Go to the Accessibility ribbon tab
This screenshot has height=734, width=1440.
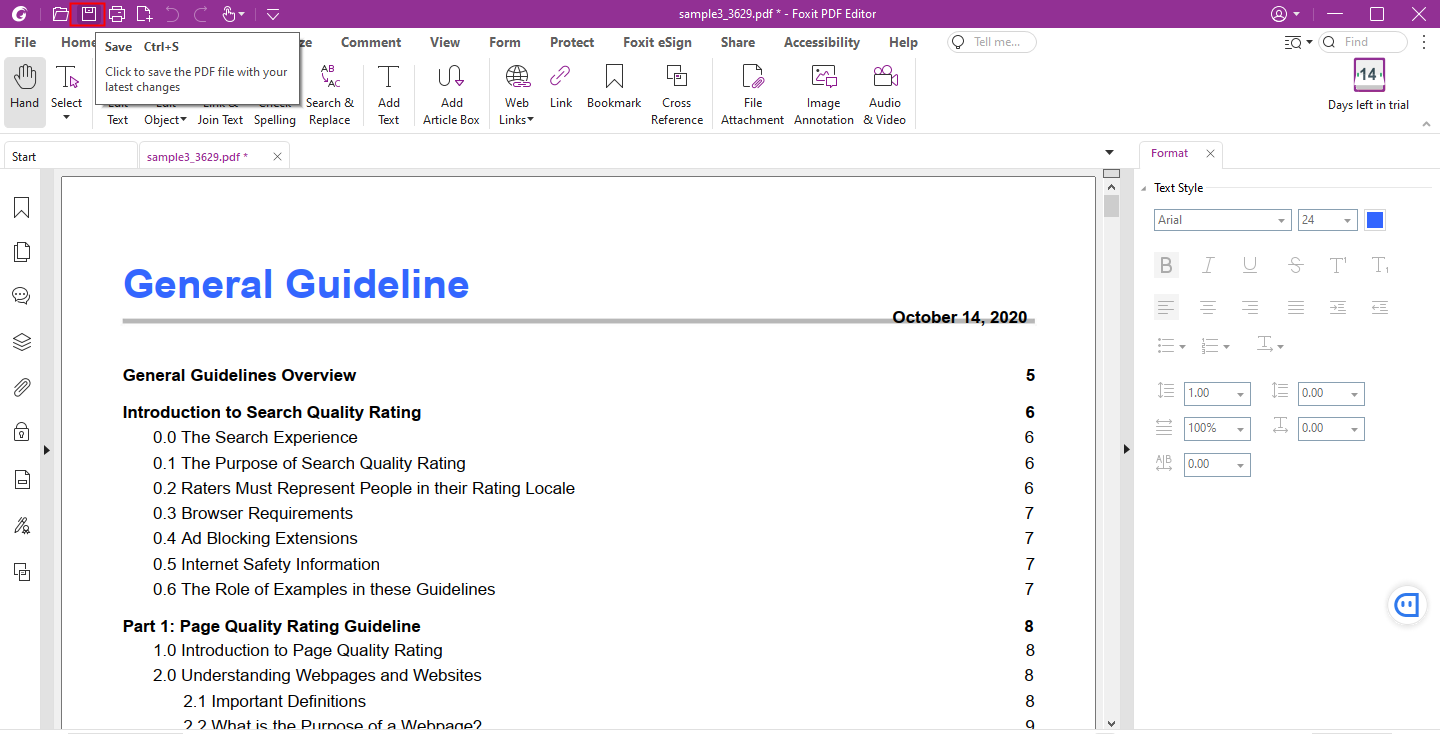822,42
